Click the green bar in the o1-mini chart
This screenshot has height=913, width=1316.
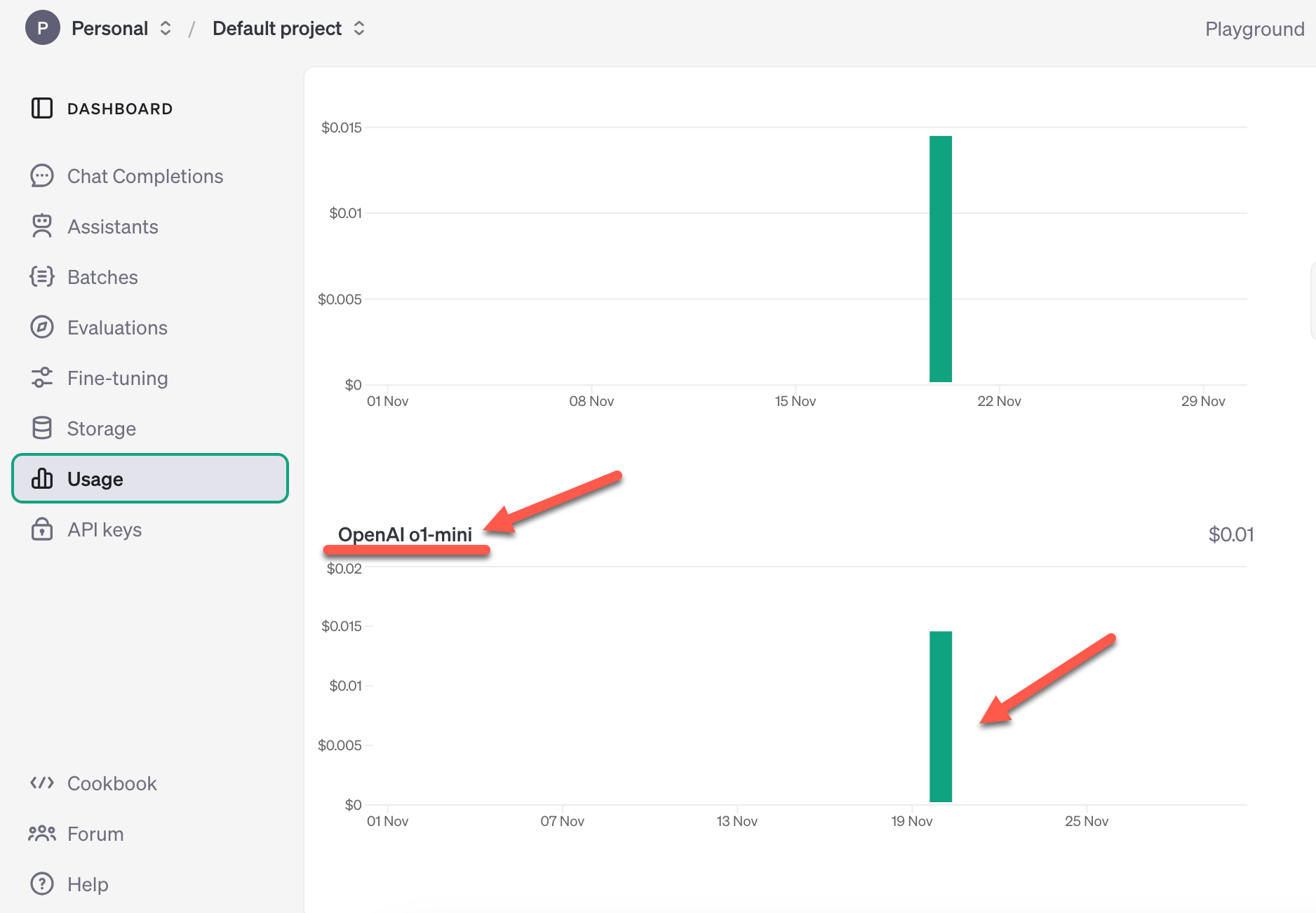tap(941, 717)
